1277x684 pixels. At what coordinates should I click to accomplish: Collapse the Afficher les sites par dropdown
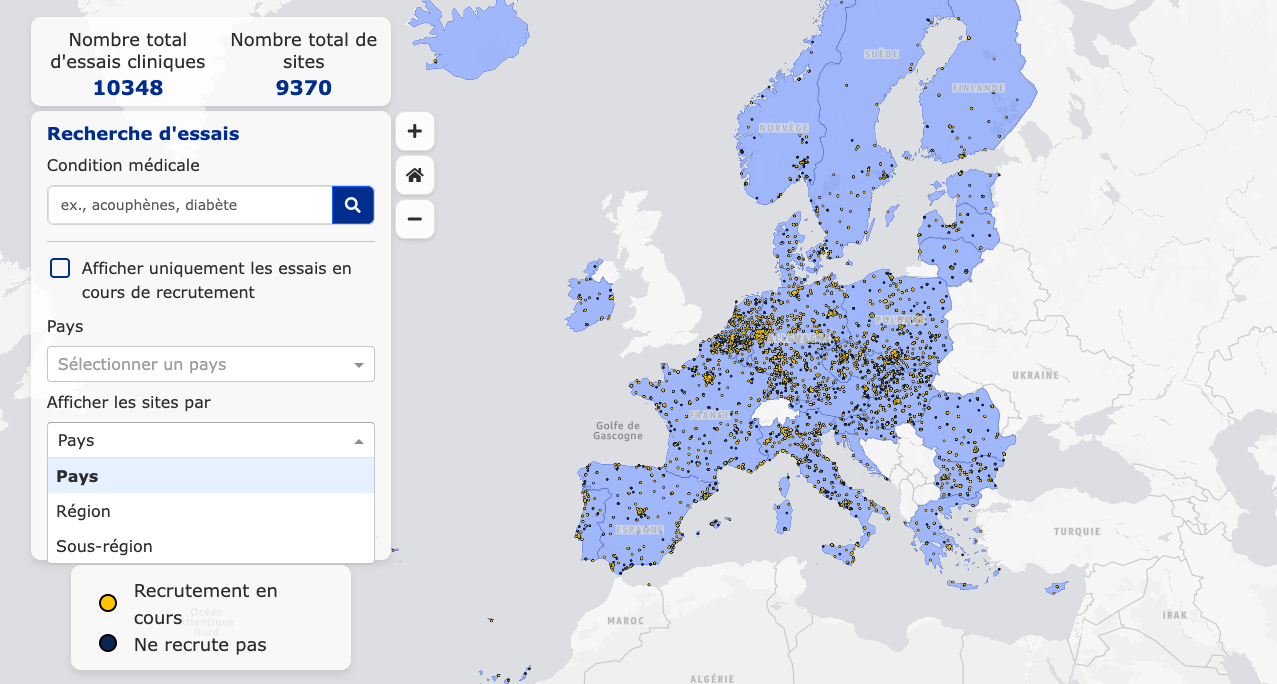[211, 440]
